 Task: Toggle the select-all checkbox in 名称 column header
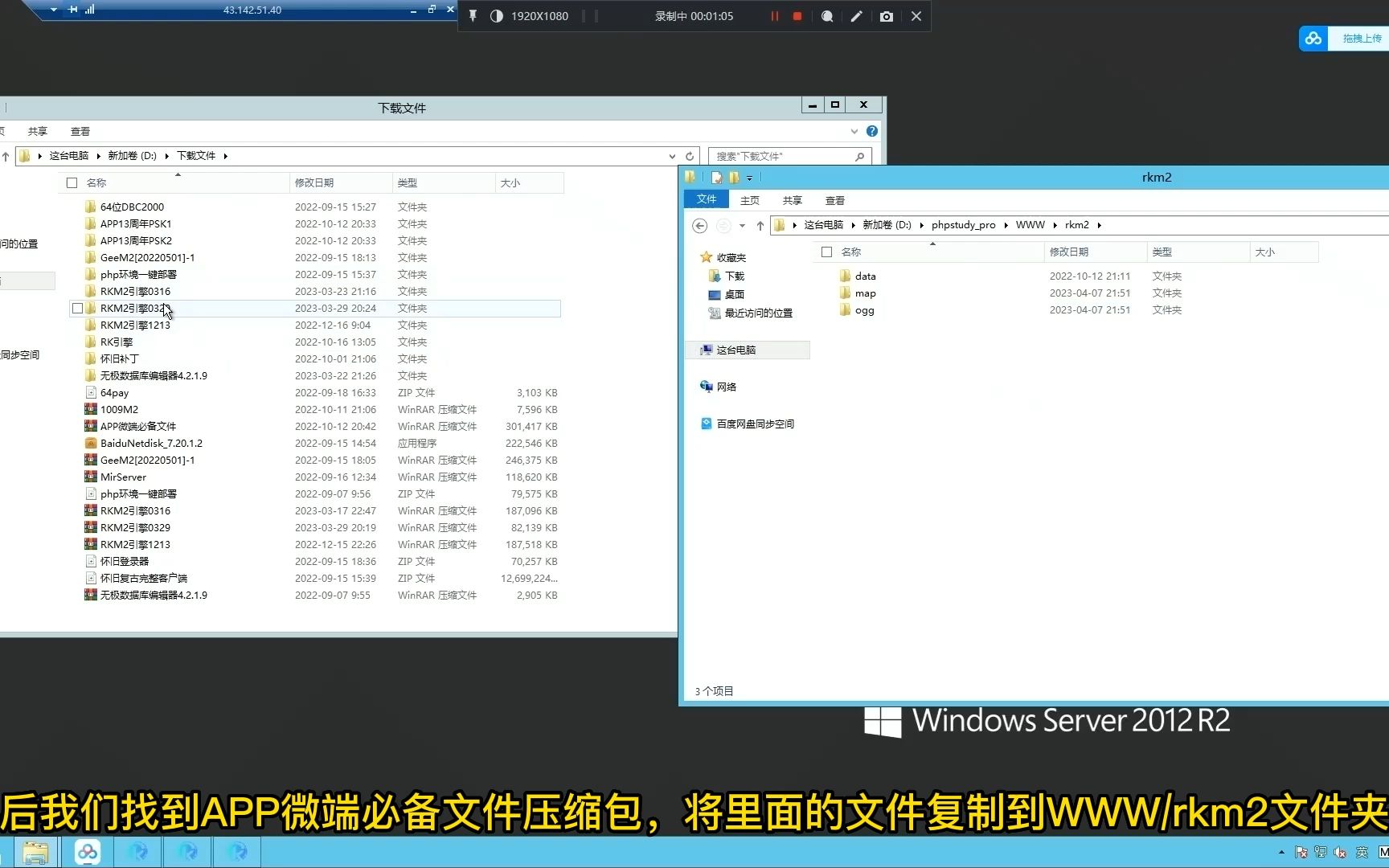click(x=72, y=182)
